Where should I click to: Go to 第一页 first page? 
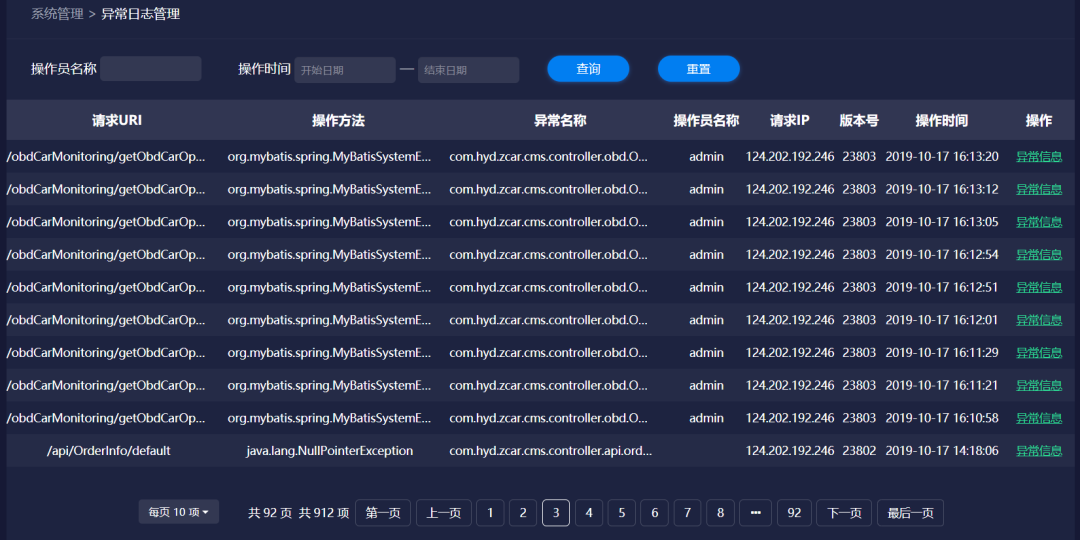(383, 513)
